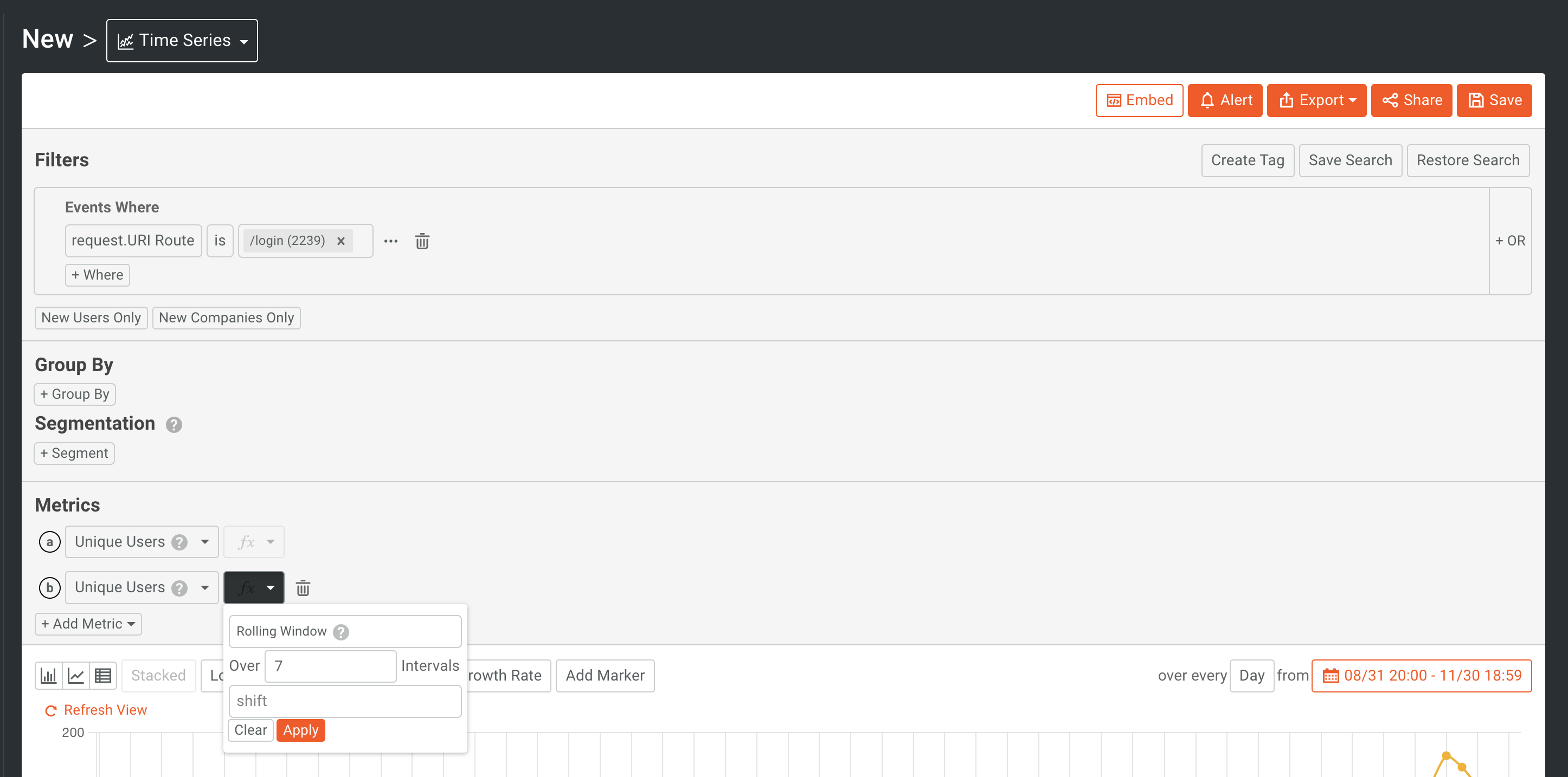This screenshot has height=777, width=1568.
Task: Switch to the line chart view
Action: click(75, 675)
